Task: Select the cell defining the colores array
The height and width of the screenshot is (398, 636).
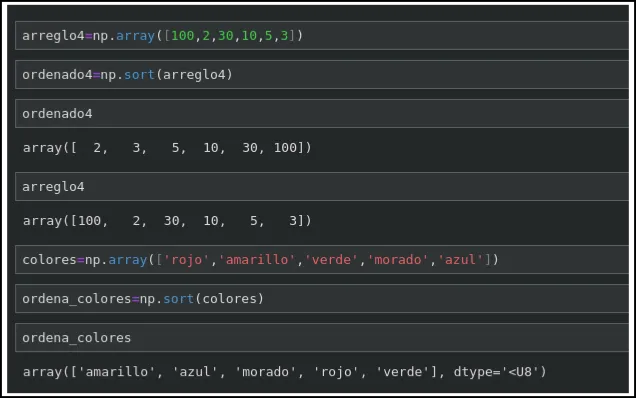Action: [x=322, y=260]
